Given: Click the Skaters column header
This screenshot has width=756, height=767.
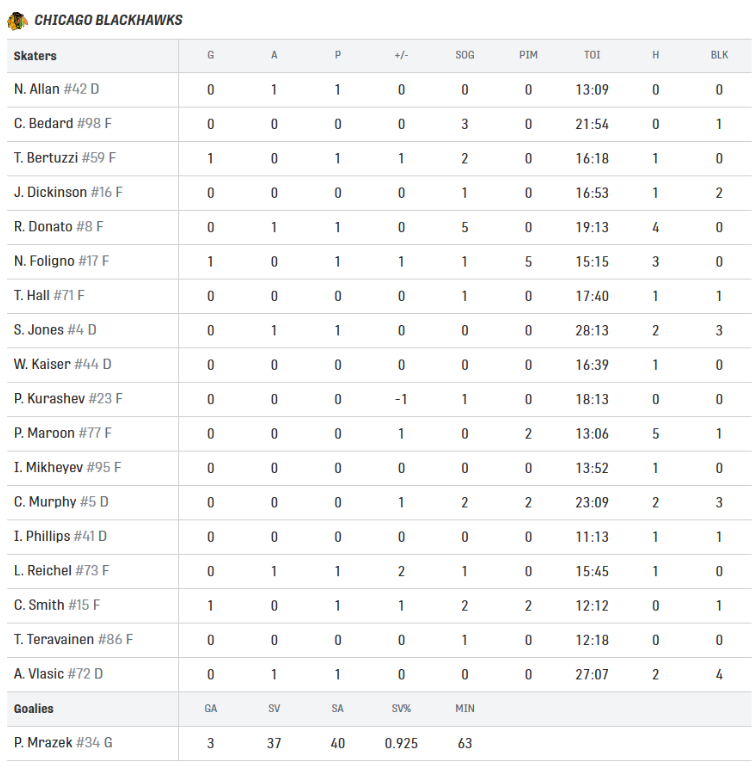Looking at the screenshot, I should pos(35,56).
